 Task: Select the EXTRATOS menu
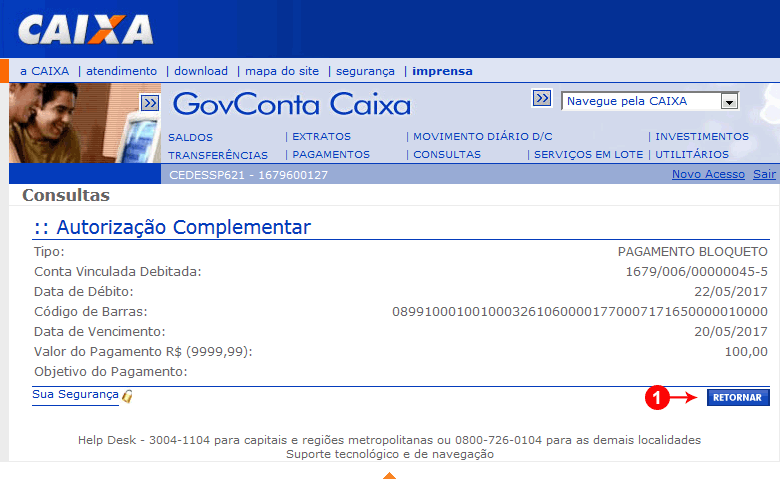[x=321, y=136]
